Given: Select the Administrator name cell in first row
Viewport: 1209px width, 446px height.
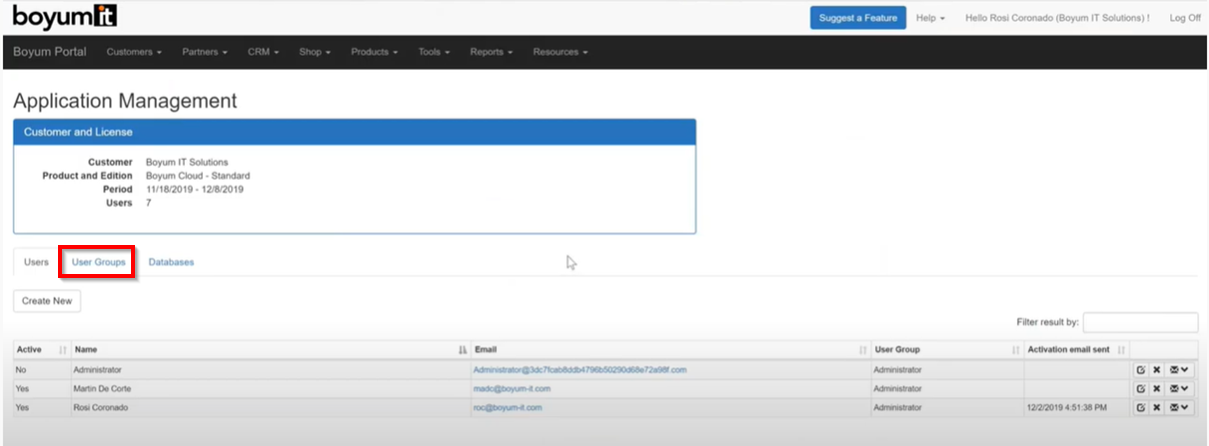Looking at the screenshot, I should pos(270,370).
